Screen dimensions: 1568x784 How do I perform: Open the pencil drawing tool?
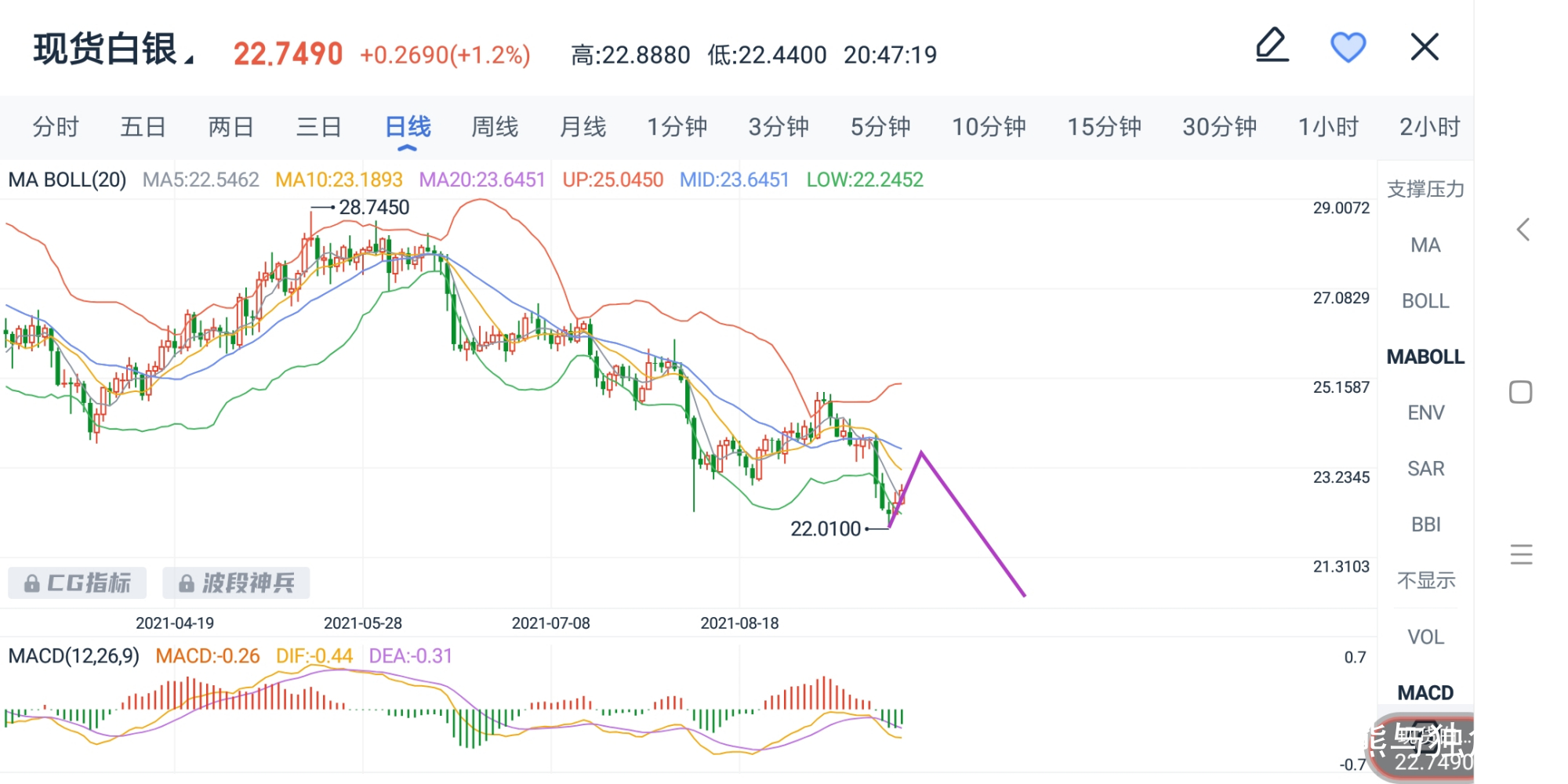(x=1272, y=45)
